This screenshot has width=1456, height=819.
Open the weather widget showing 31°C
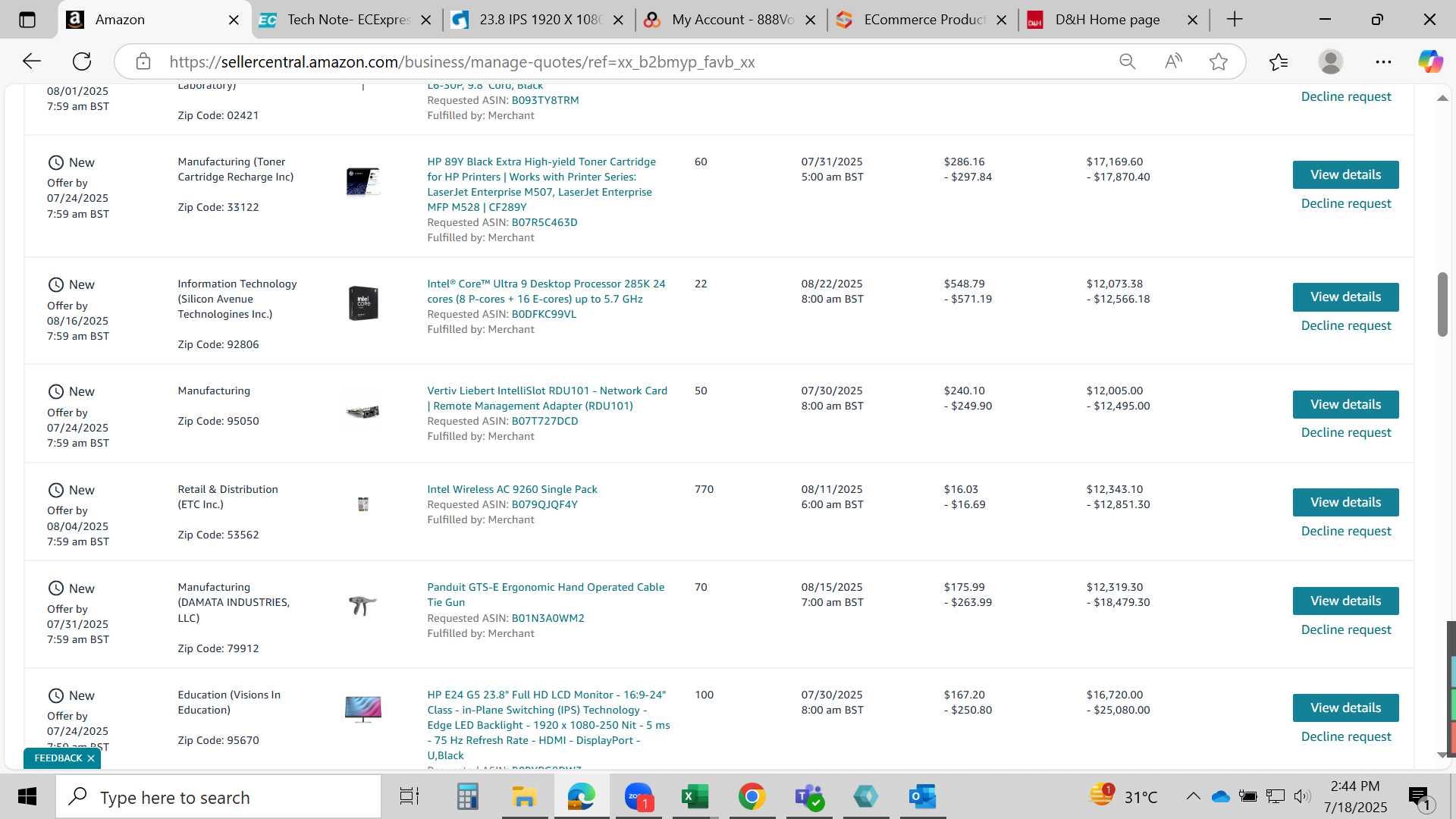(x=1123, y=796)
